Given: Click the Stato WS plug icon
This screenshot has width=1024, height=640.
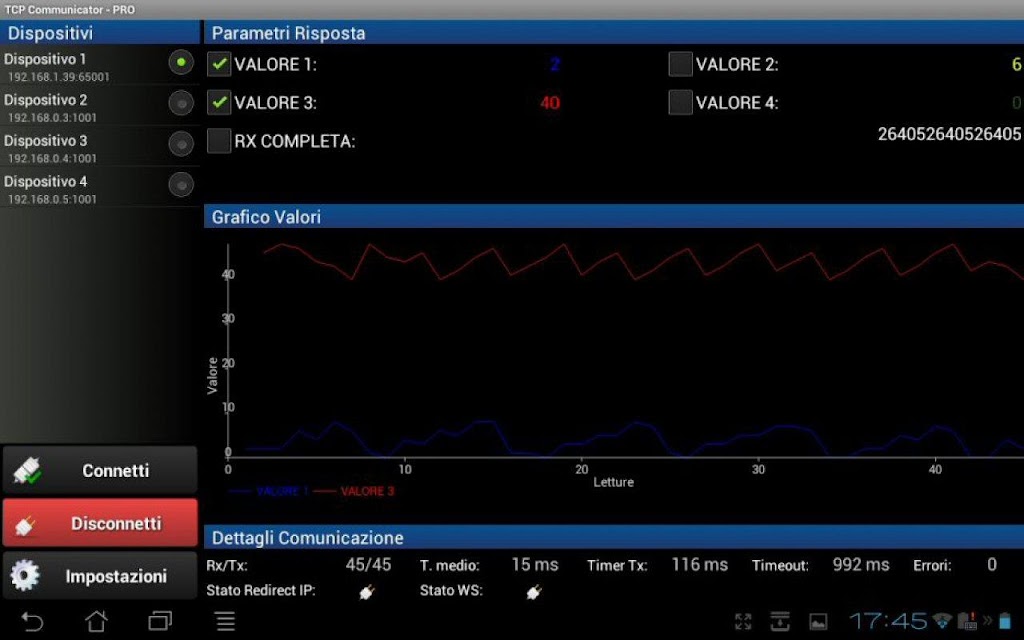Looking at the screenshot, I should pyautogui.click(x=534, y=592).
